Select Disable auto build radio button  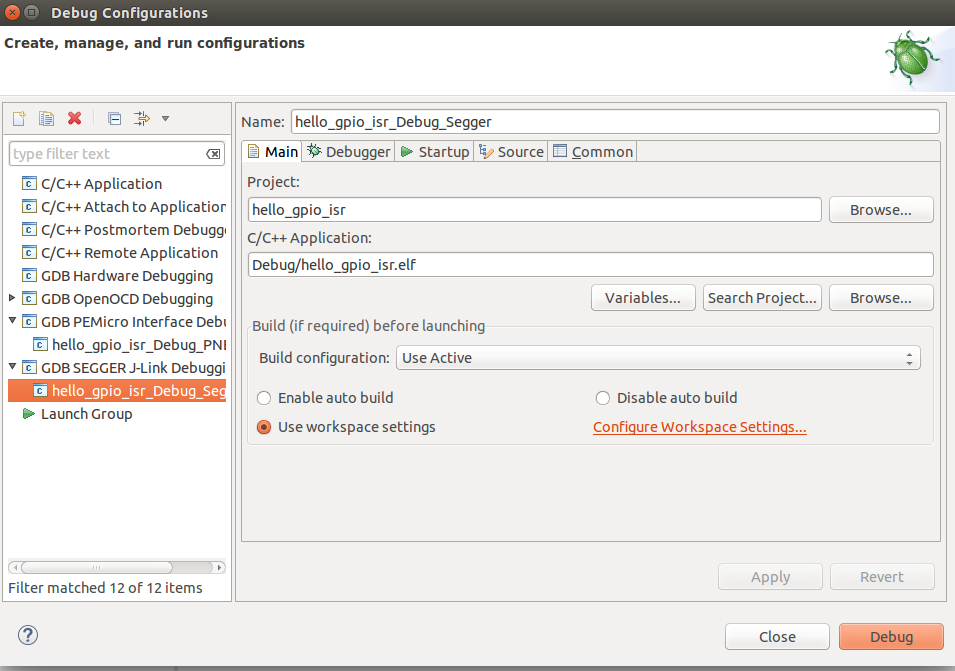tap(603, 398)
